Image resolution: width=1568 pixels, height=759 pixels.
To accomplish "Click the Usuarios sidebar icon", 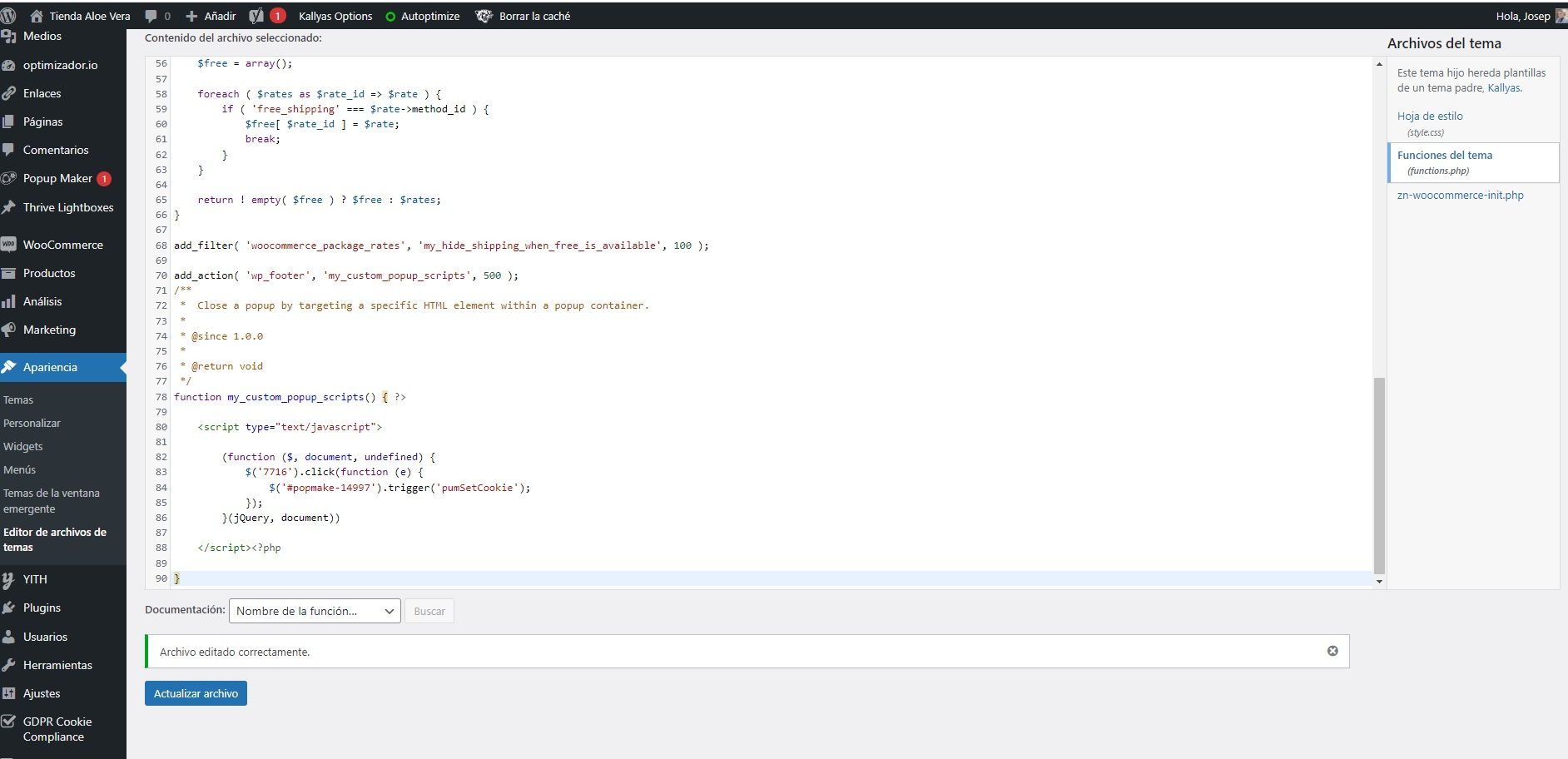I will tap(8, 637).
